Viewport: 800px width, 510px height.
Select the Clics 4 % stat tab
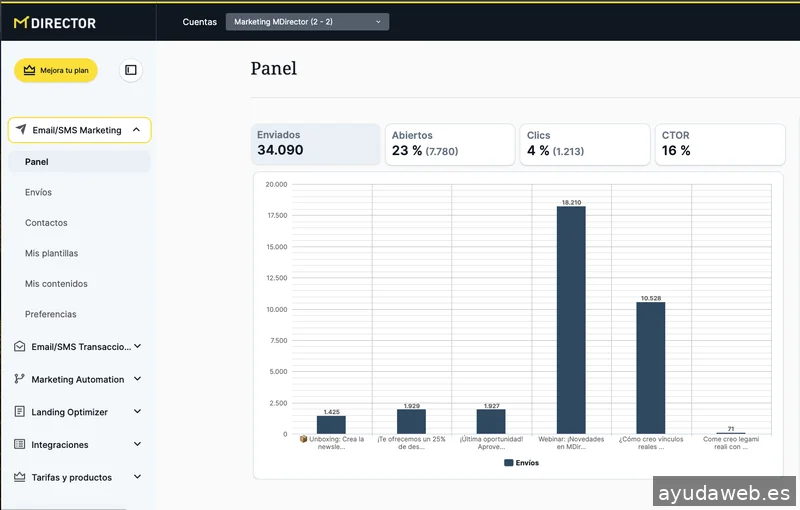pyautogui.click(x=584, y=144)
